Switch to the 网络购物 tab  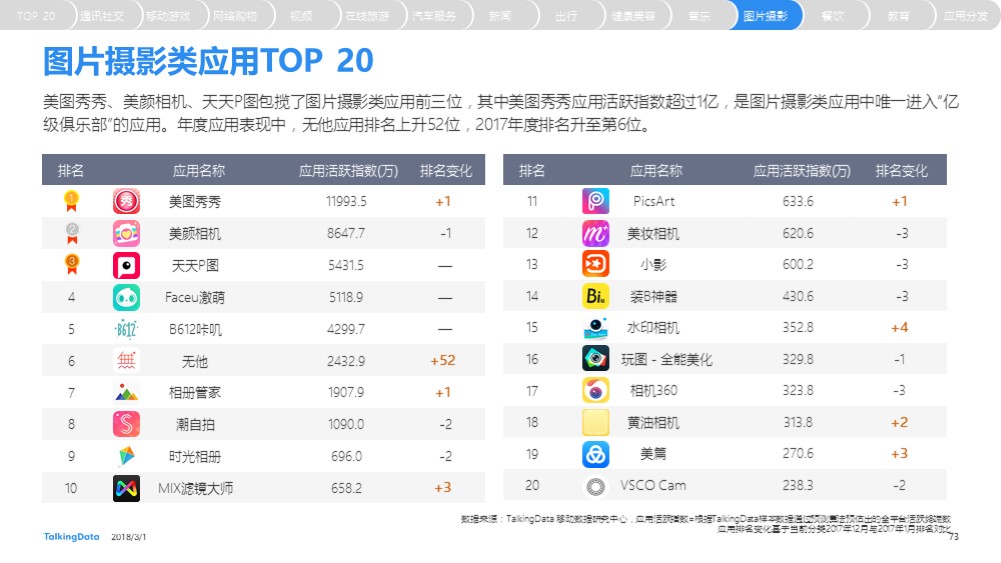[235, 16]
